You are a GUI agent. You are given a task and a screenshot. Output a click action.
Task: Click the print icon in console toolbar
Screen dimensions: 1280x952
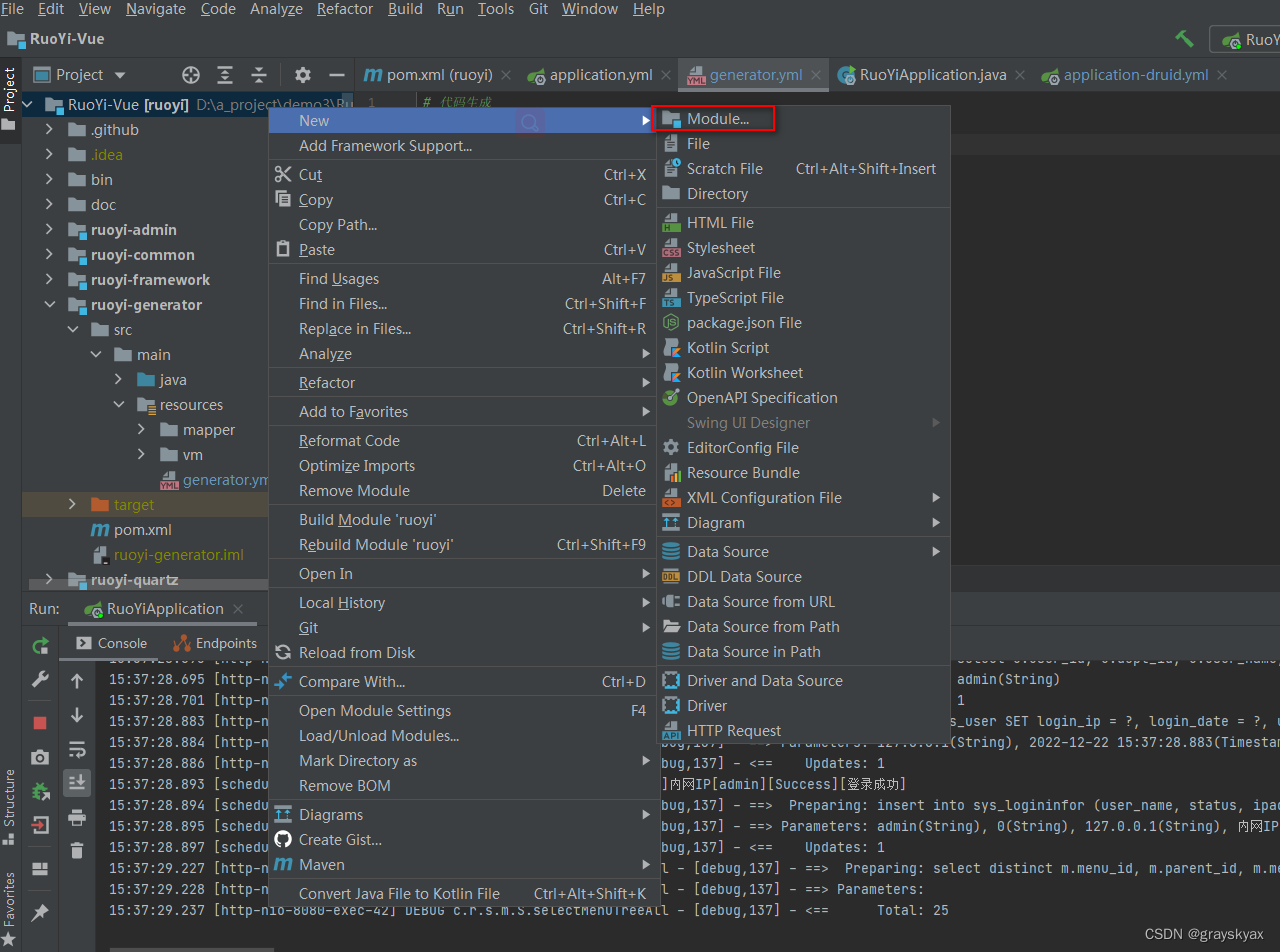(77, 817)
